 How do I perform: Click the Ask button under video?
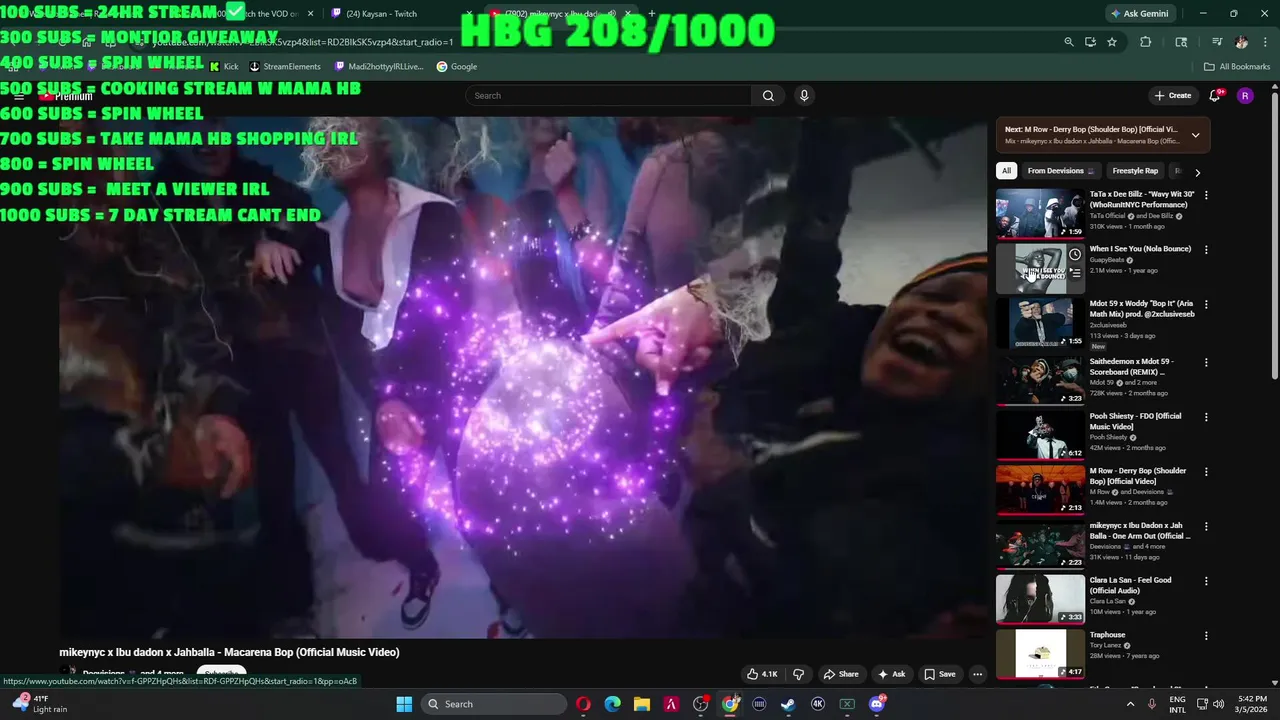(891, 674)
